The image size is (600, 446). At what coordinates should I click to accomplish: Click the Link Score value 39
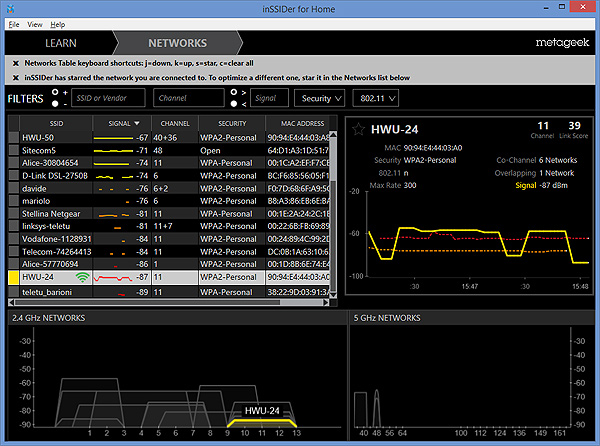pyautogui.click(x=574, y=125)
